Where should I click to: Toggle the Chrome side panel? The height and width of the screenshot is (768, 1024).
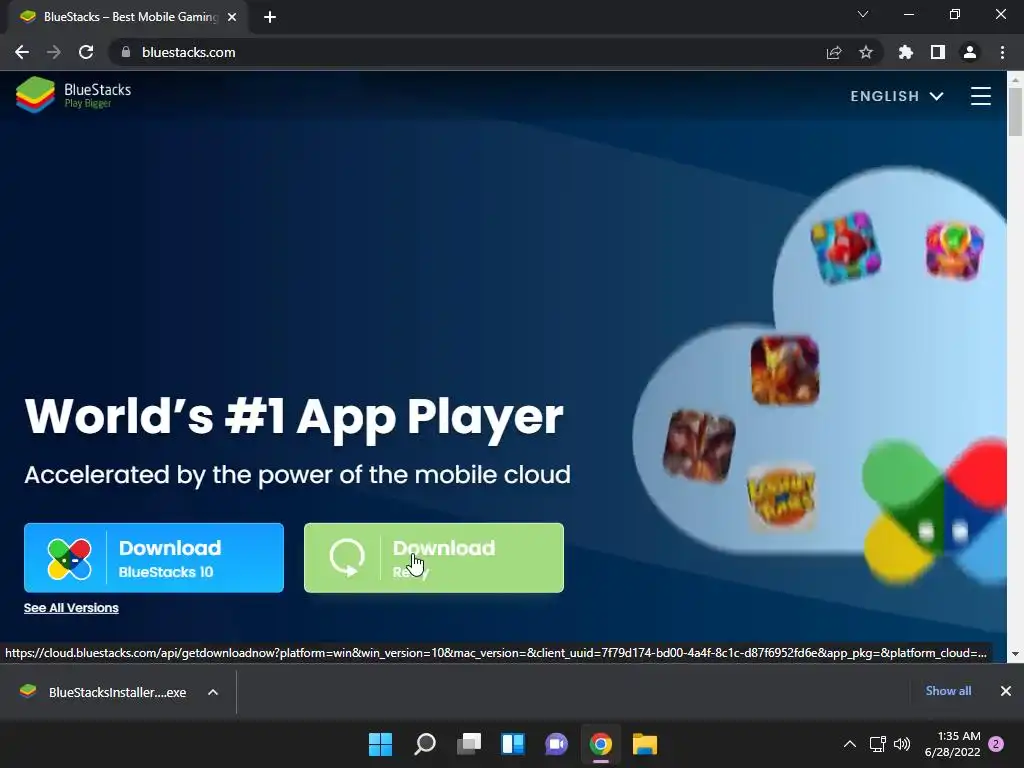click(938, 52)
